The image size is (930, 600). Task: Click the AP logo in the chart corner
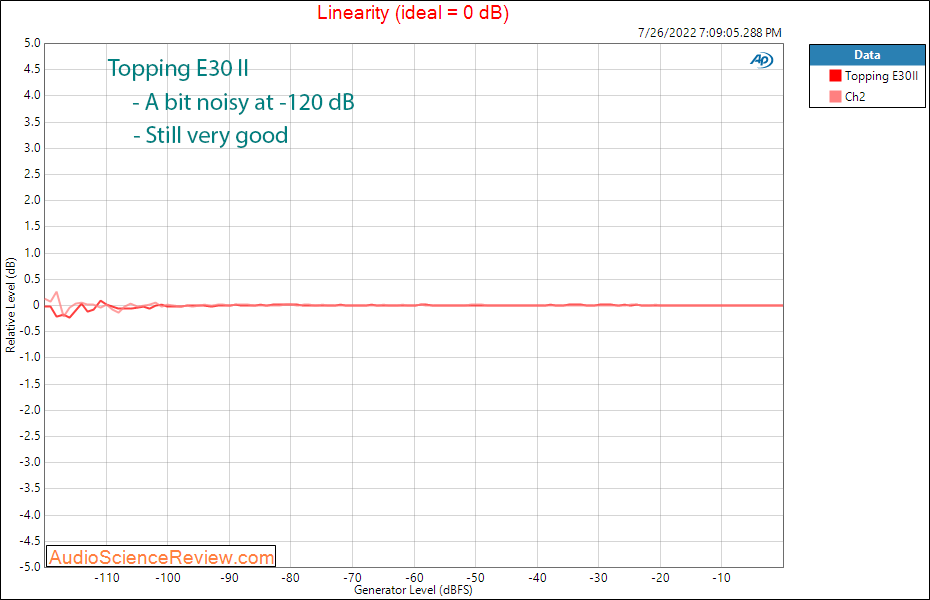(762, 60)
